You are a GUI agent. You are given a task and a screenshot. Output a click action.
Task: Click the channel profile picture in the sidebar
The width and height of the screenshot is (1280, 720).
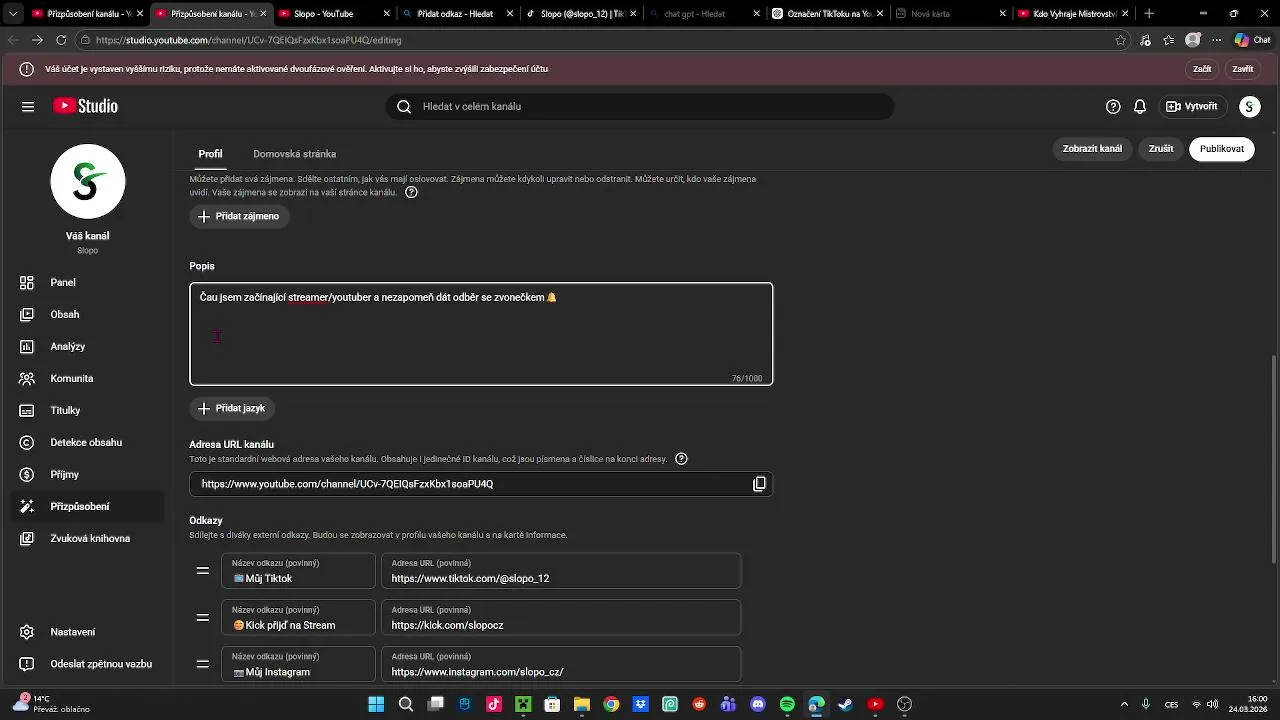point(88,181)
